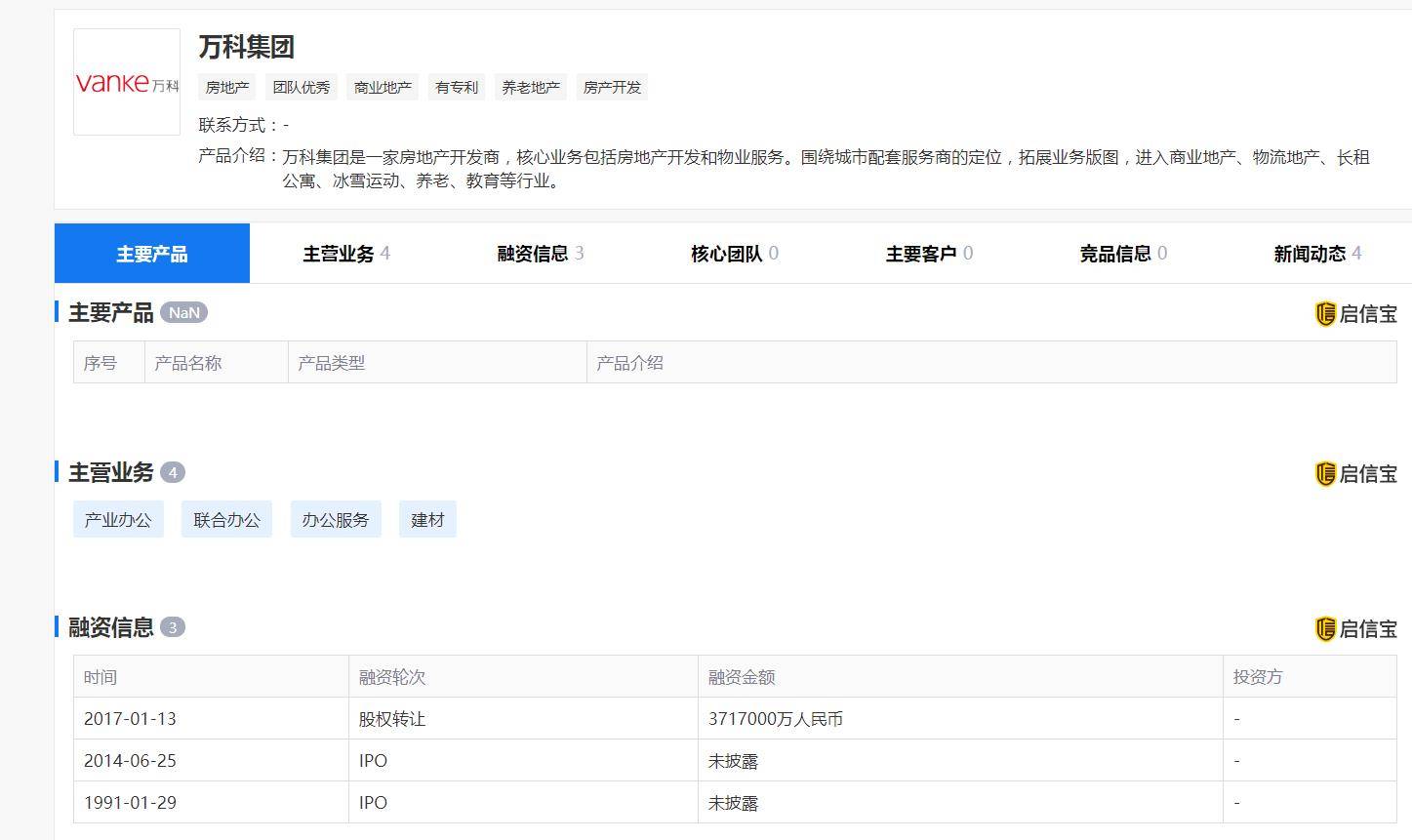
Task: Select the 联合办公 business tag
Action: (x=226, y=520)
